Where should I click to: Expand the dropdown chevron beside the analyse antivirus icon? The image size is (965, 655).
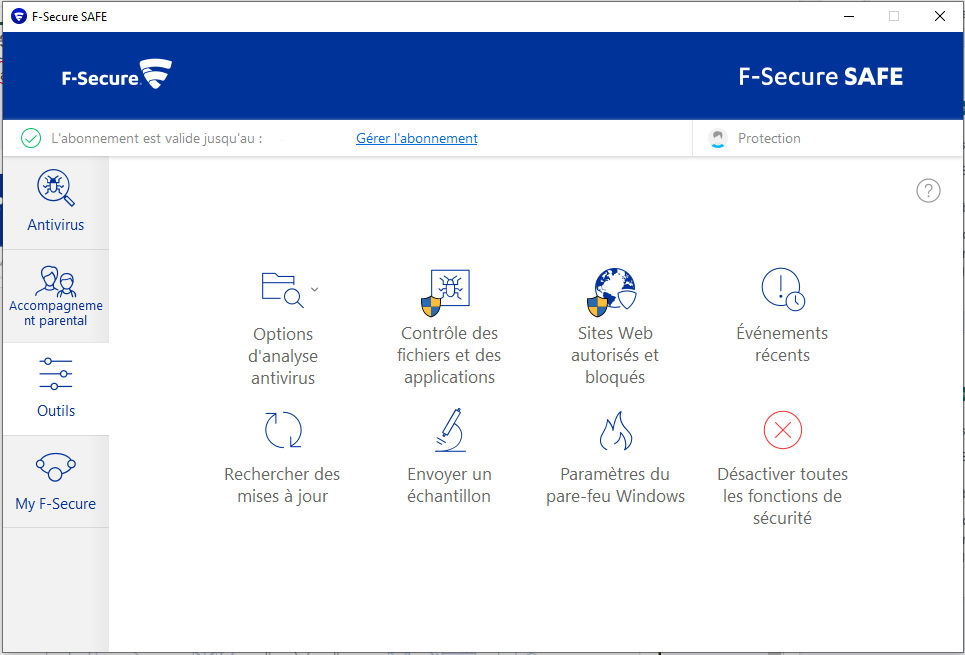coord(314,289)
